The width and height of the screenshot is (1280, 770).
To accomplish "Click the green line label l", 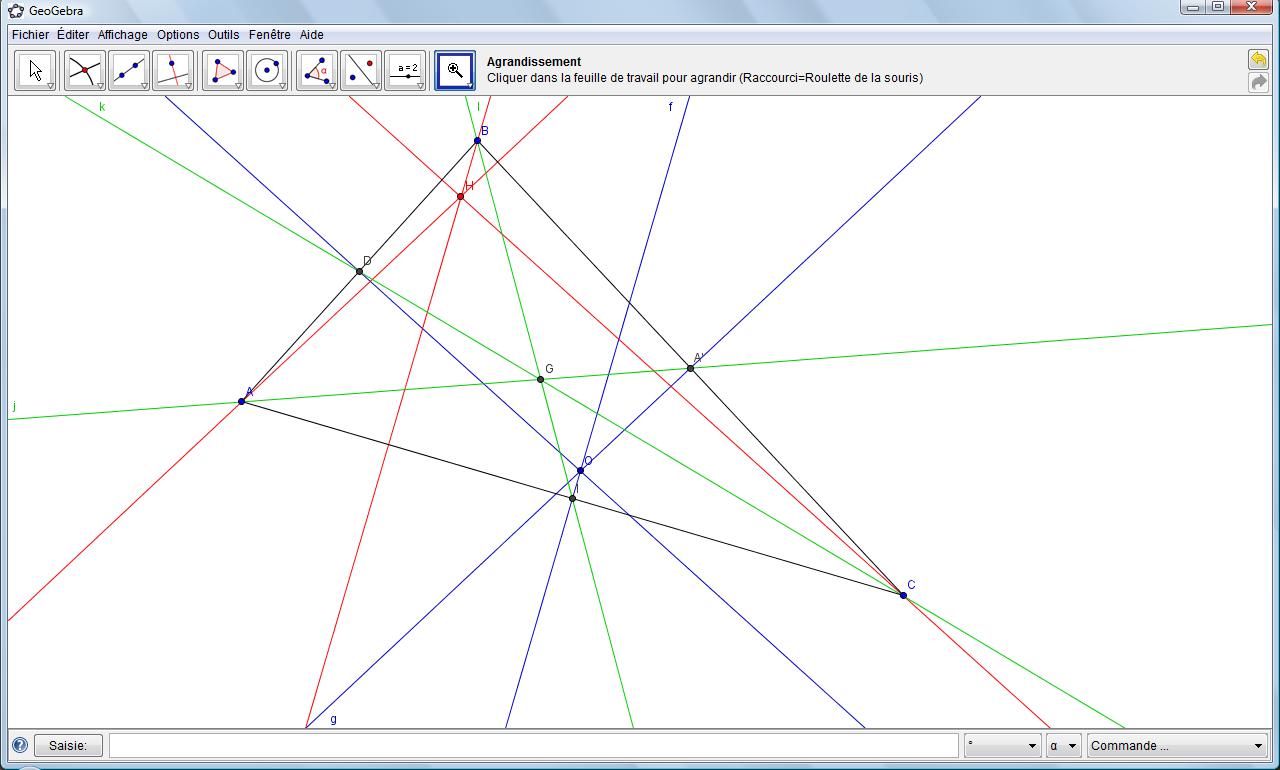I will 478,107.
